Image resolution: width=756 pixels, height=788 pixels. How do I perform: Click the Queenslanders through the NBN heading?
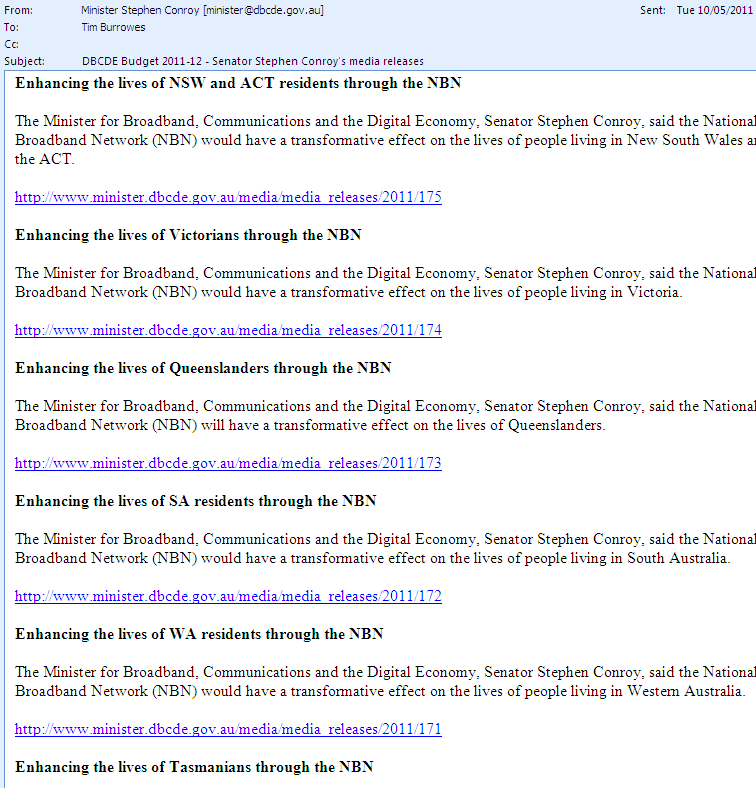coord(203,368)
